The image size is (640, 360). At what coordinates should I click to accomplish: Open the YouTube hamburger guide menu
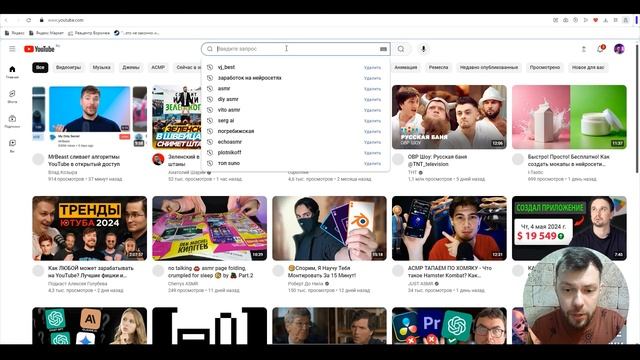[x=12, y=49]
